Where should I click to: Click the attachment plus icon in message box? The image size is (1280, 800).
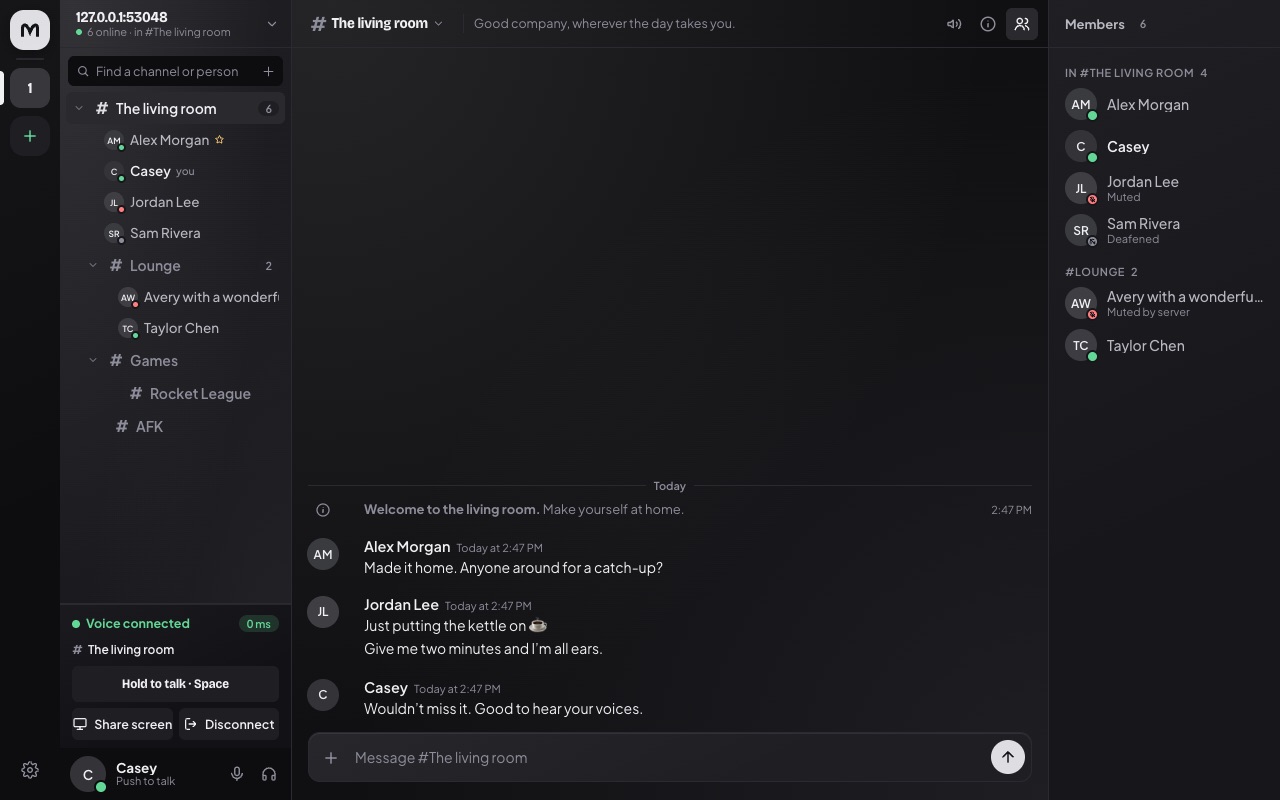[x=331, y=758]
